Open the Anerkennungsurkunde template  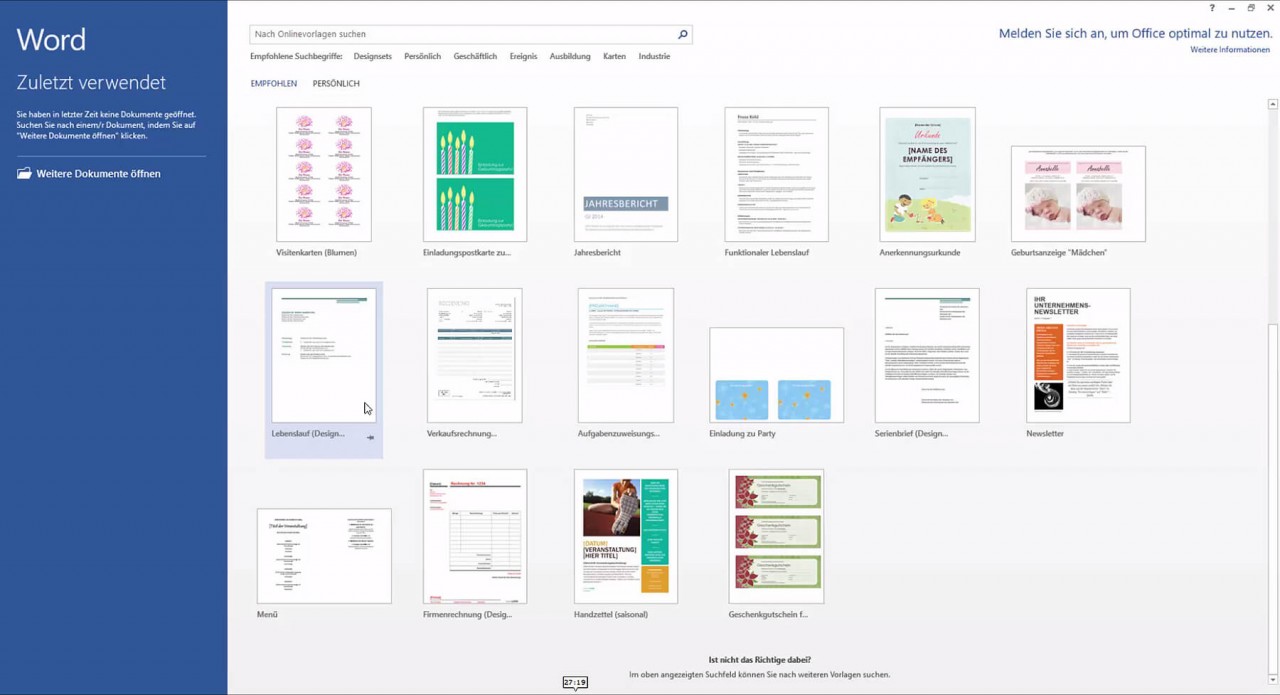point(927,174)
